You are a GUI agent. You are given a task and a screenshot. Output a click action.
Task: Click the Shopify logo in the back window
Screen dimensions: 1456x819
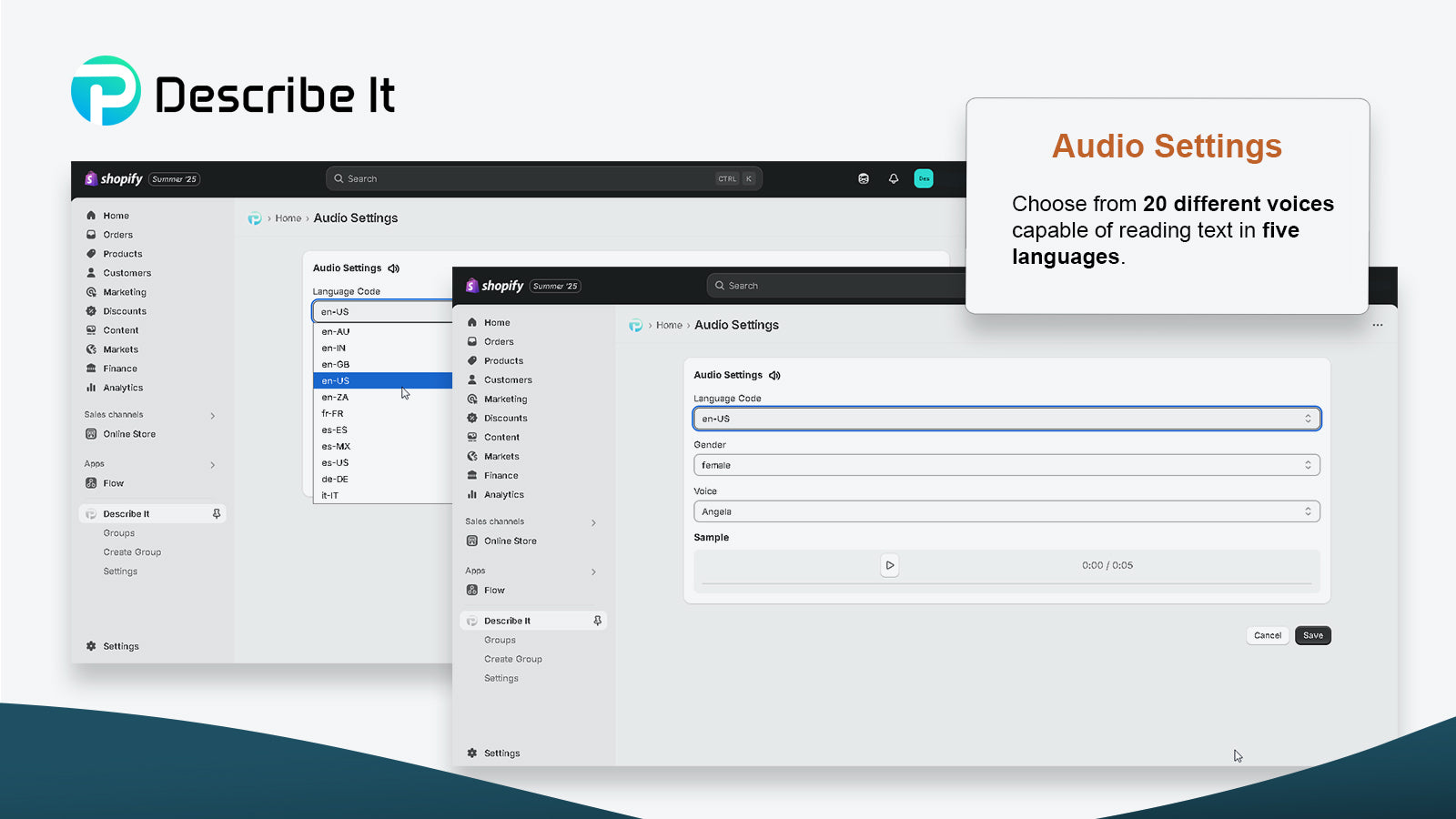click(x=114, y=178)
